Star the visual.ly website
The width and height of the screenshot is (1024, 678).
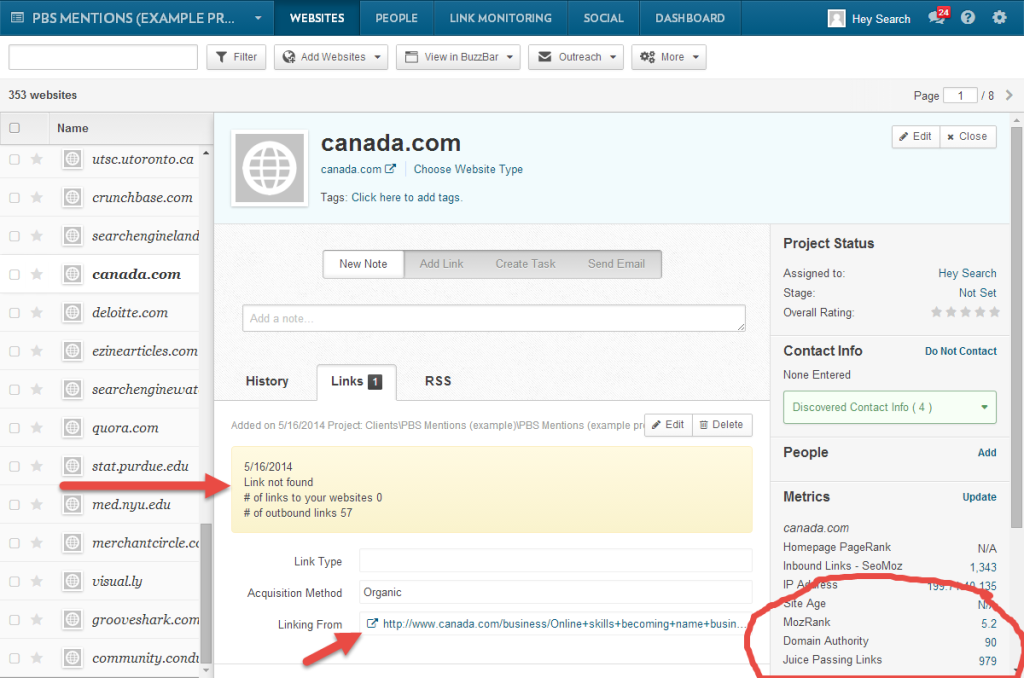point(37,581)
